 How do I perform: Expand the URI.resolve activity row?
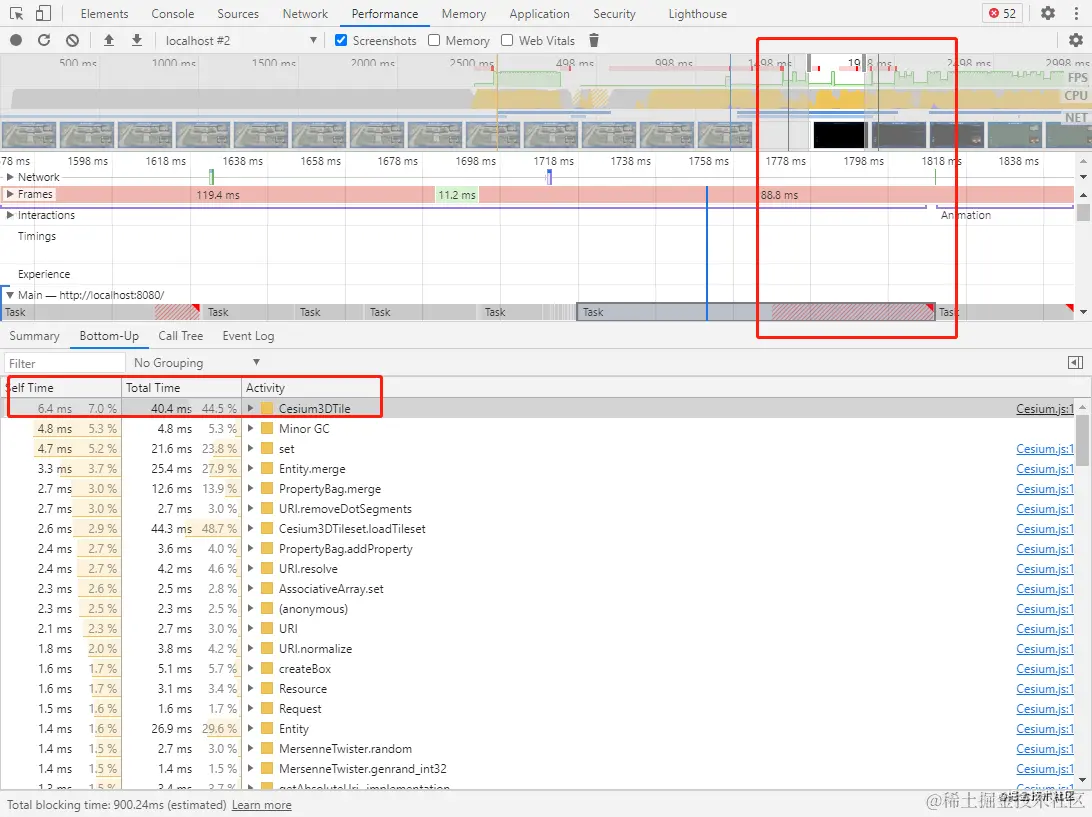(251, 568)
